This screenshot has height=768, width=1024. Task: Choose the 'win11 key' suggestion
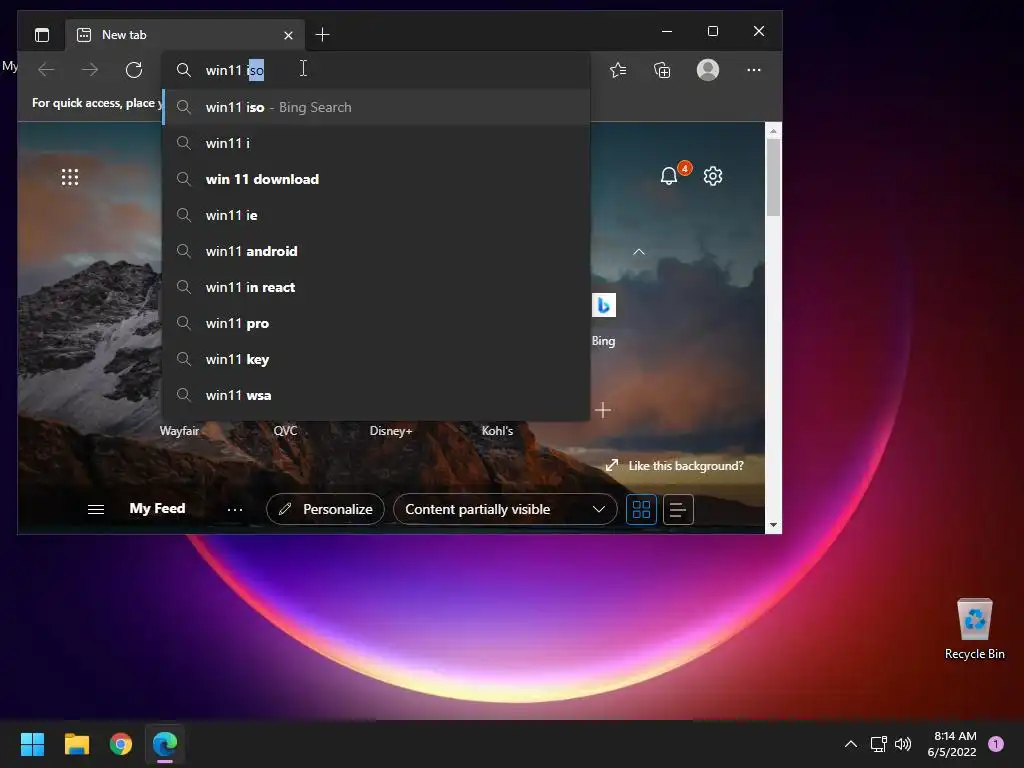[x=376, y=359]
